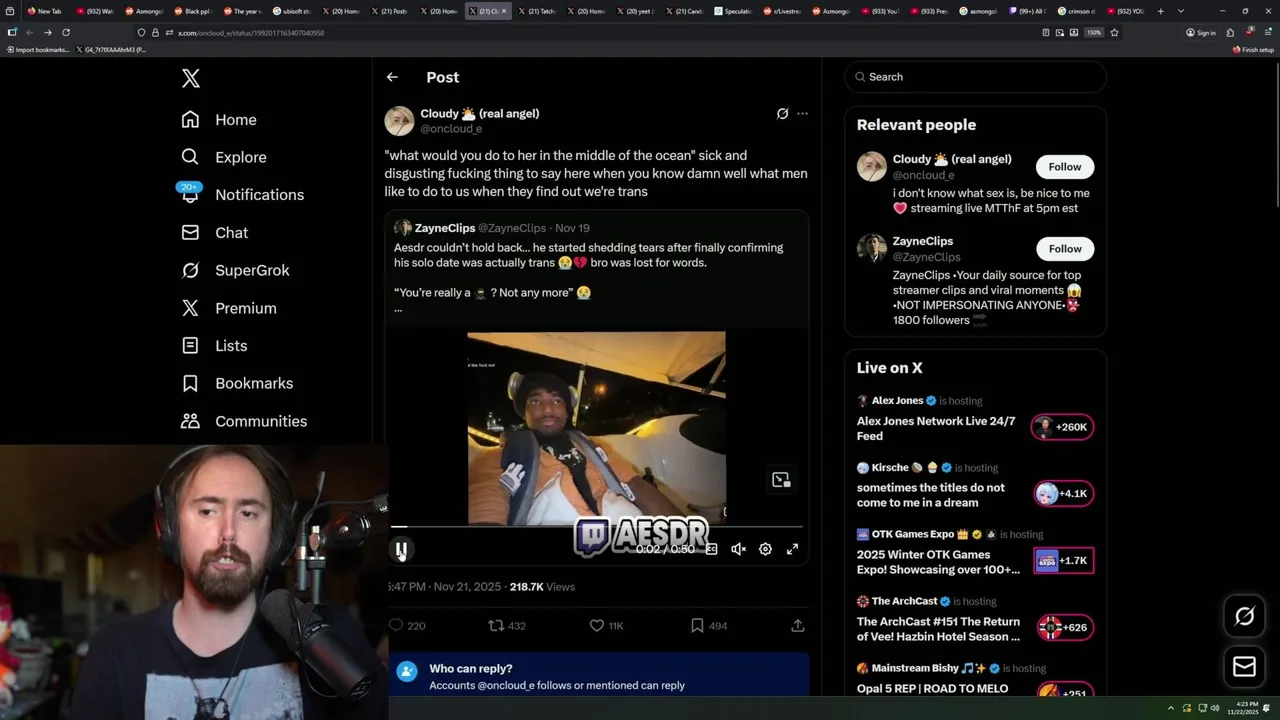The image size is (1280, 720).
Task: Pause the video with the pause button
Action: click(400, 549)
